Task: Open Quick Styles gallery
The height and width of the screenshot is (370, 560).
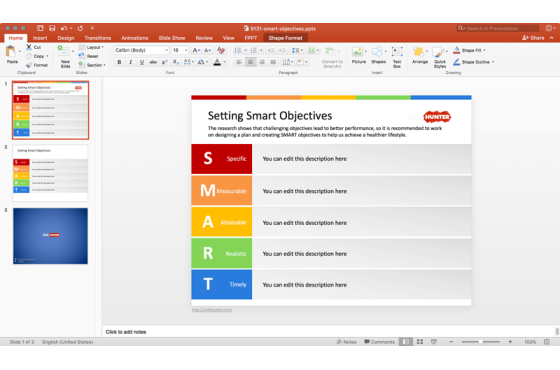Action: (440, 57)
